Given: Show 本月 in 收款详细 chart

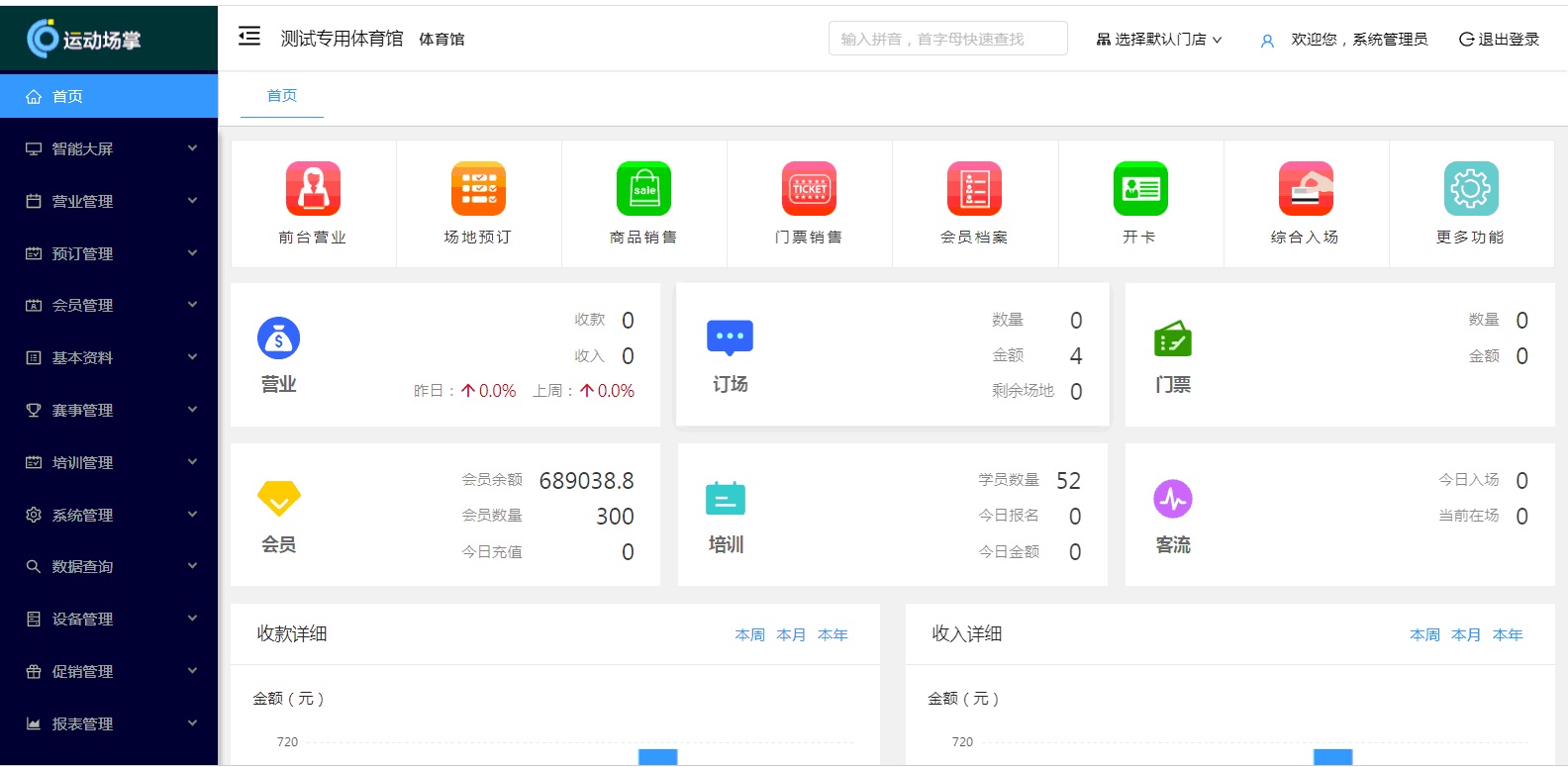Looking at the screenshot, I should (791, 634).
